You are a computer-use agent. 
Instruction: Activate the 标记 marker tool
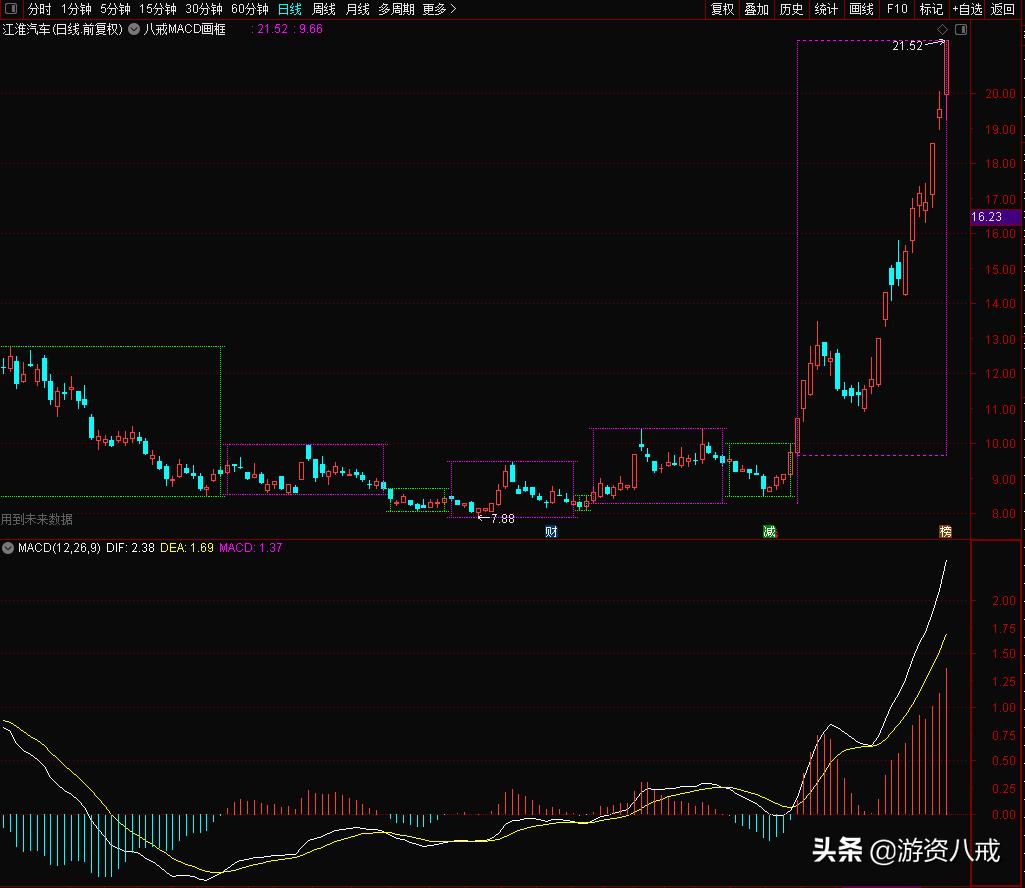click(x=930, y=9)
